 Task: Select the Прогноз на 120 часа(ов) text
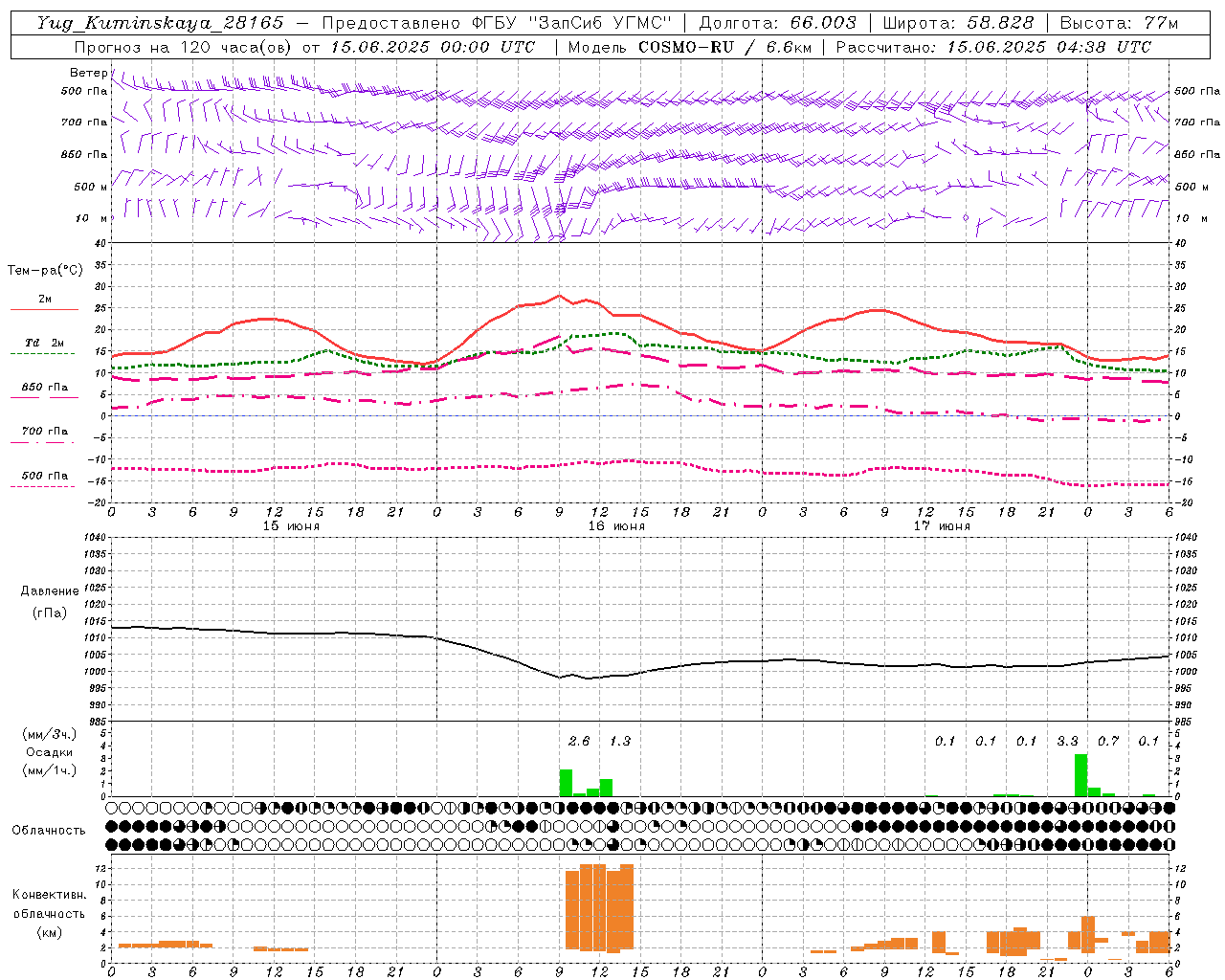pyautogui.click(x=185, y=47)
